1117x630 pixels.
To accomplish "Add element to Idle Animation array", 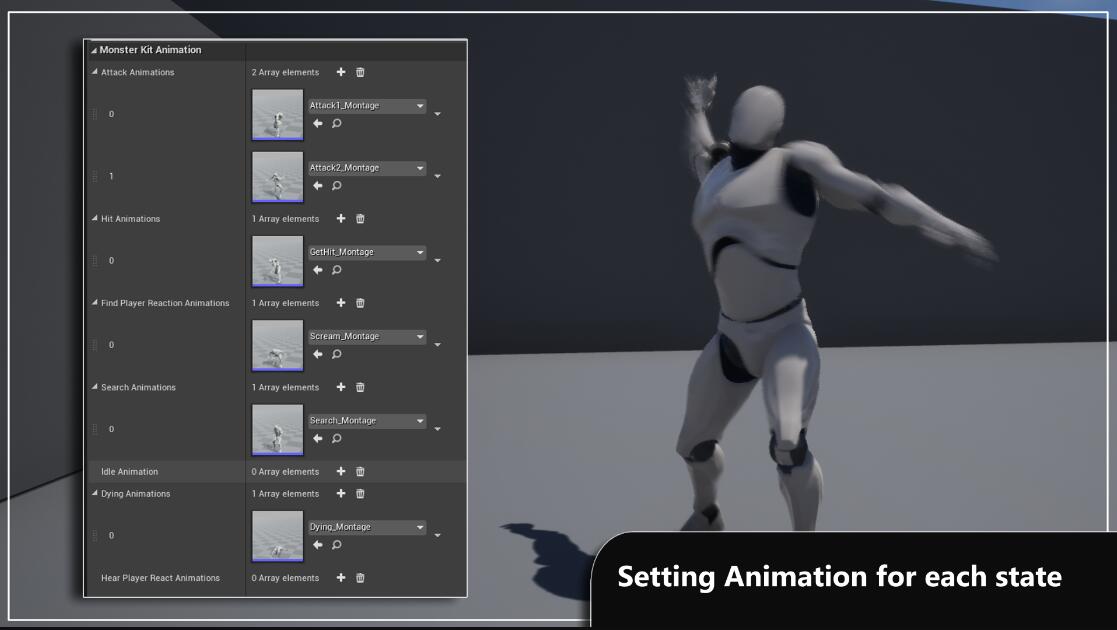I will [x=341, y=472].
